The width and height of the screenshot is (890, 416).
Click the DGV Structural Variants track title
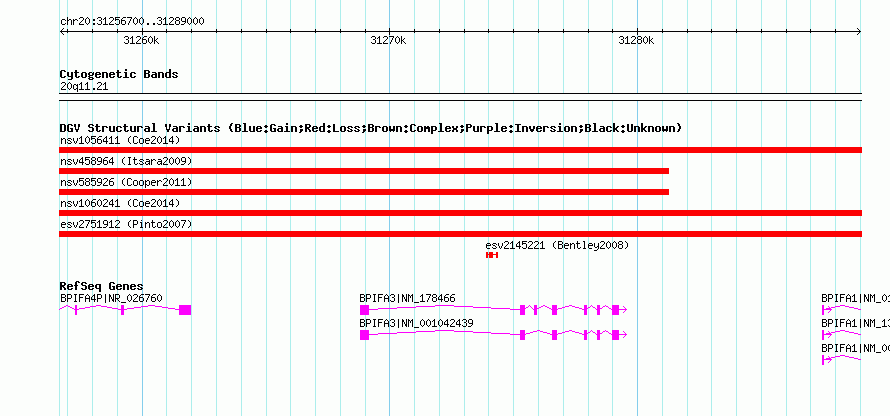[x=371, y=128]
